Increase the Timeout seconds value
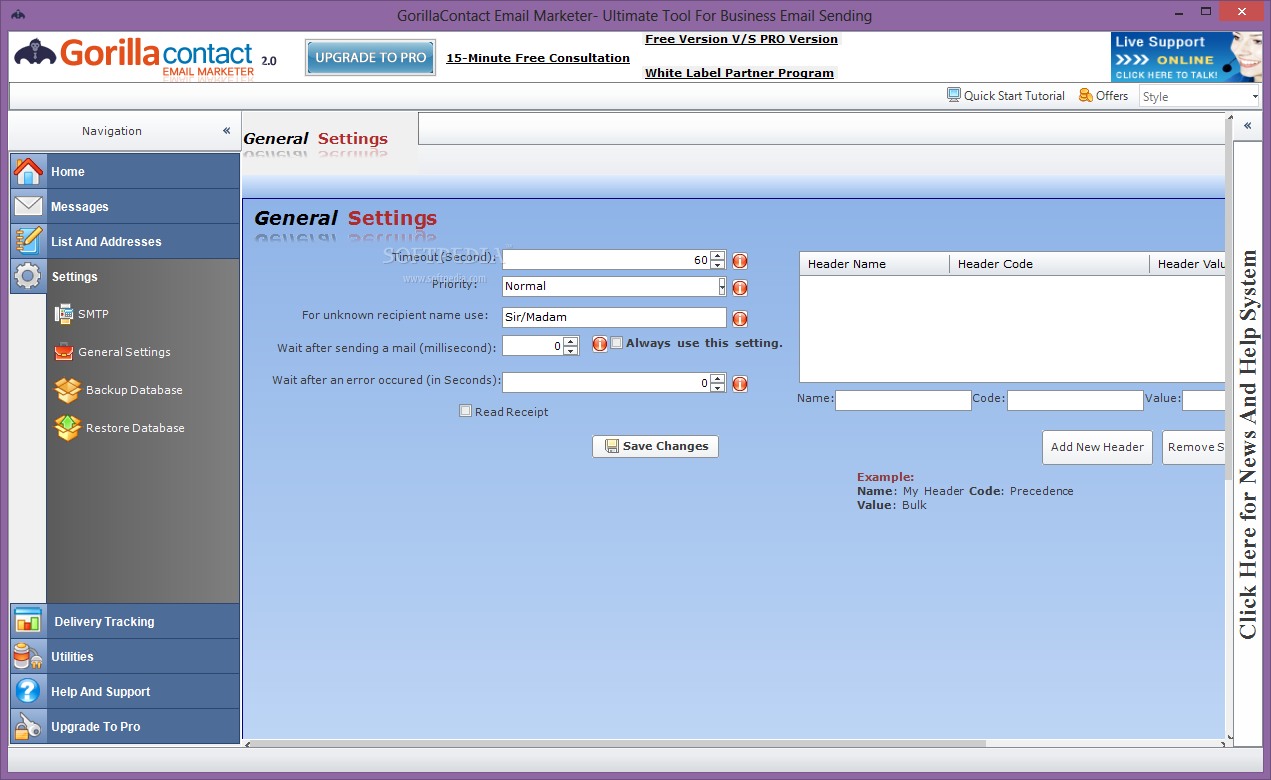The image size is (1271, 780). (717, 256)
